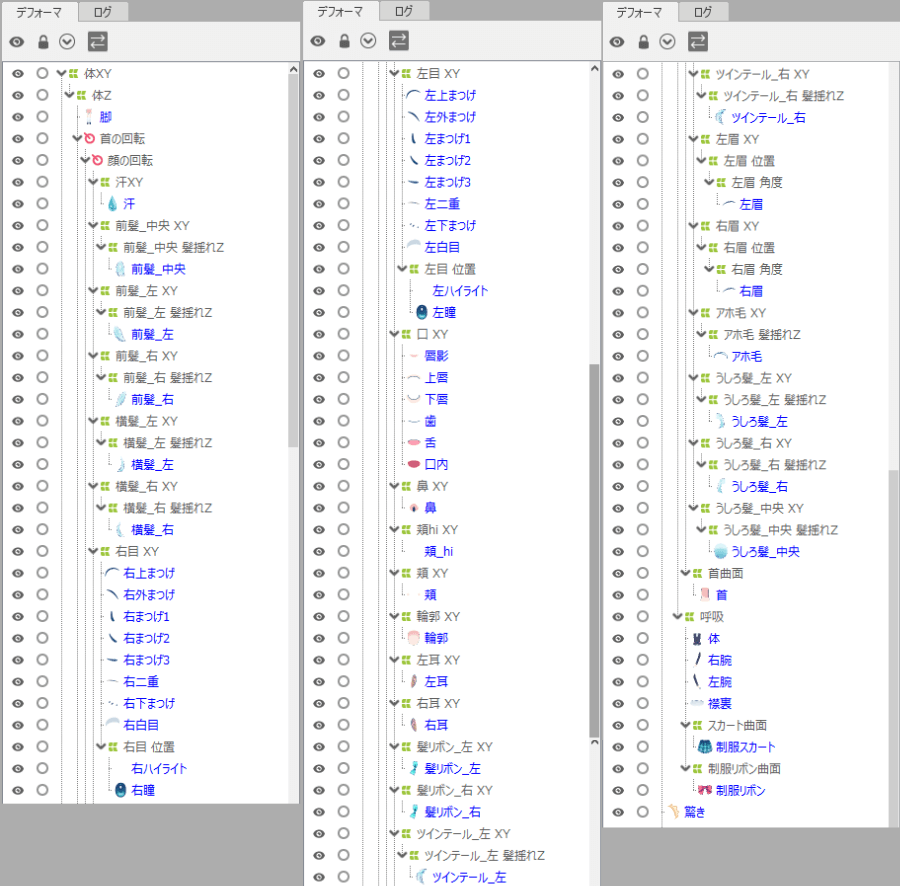
Task: Hide the 体XY deformer with its eye
Action: click(18, 73)
